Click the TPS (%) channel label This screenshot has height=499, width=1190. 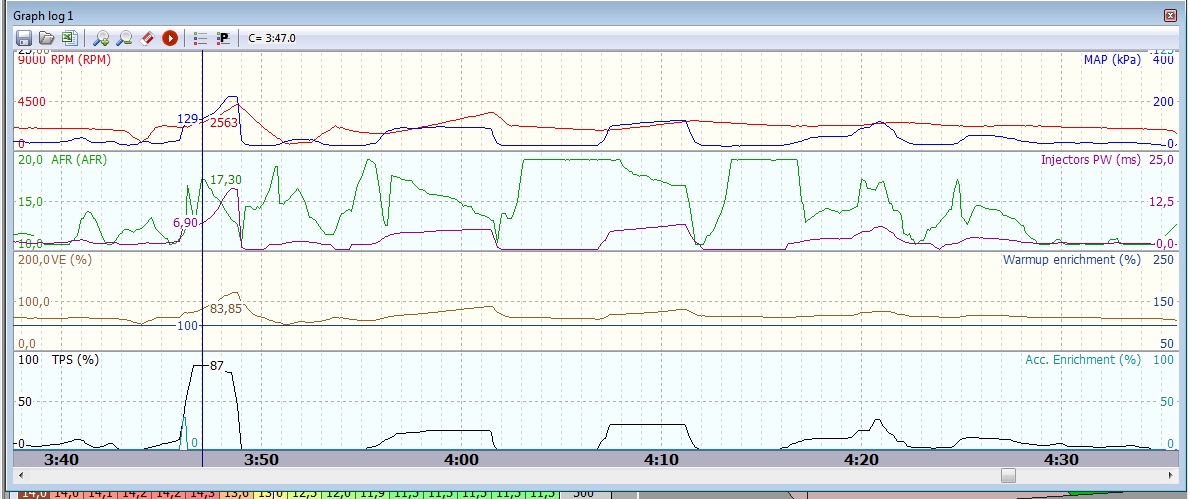(74, 360)
